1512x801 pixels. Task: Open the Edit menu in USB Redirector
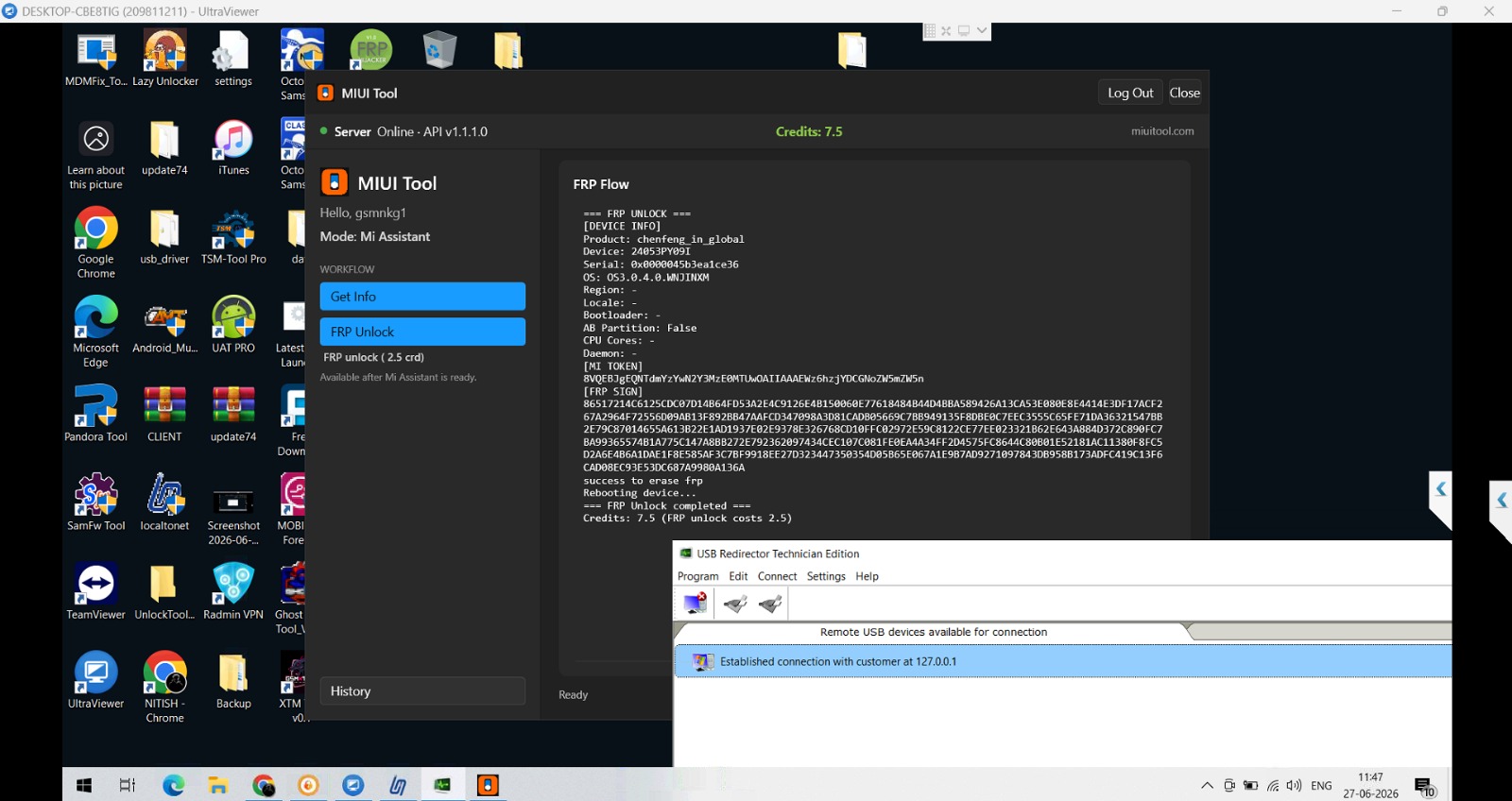(738, 576)
